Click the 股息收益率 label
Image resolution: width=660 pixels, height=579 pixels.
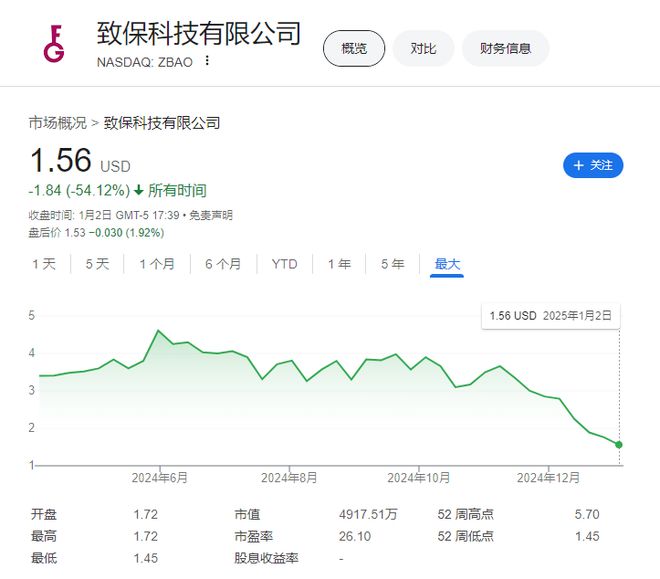click(266, 558)
